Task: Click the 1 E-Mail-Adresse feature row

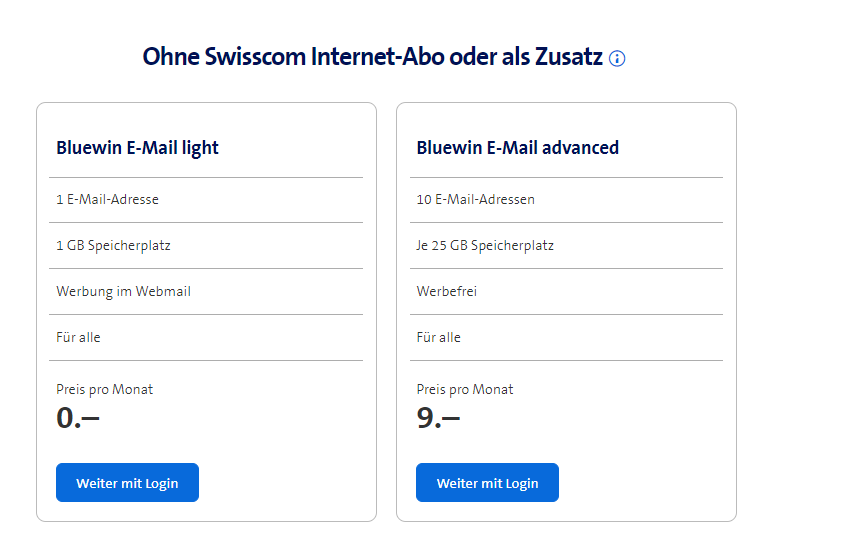Action: click(107, 199)
